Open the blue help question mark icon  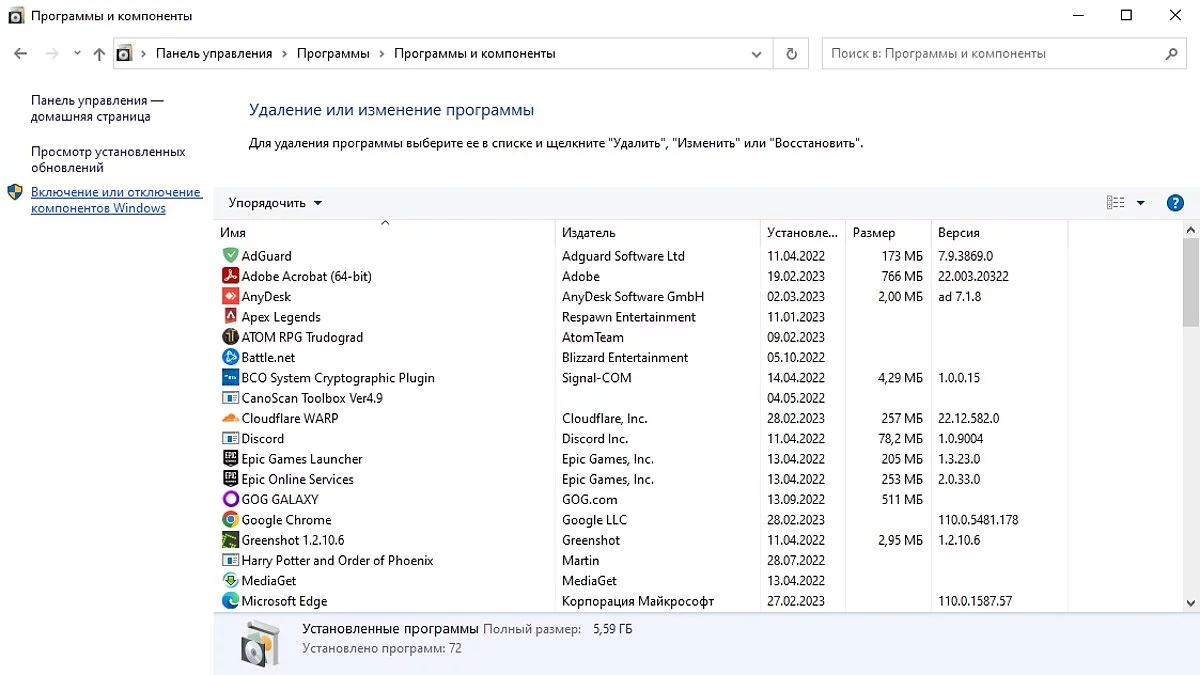click(x=1175, y=203)
